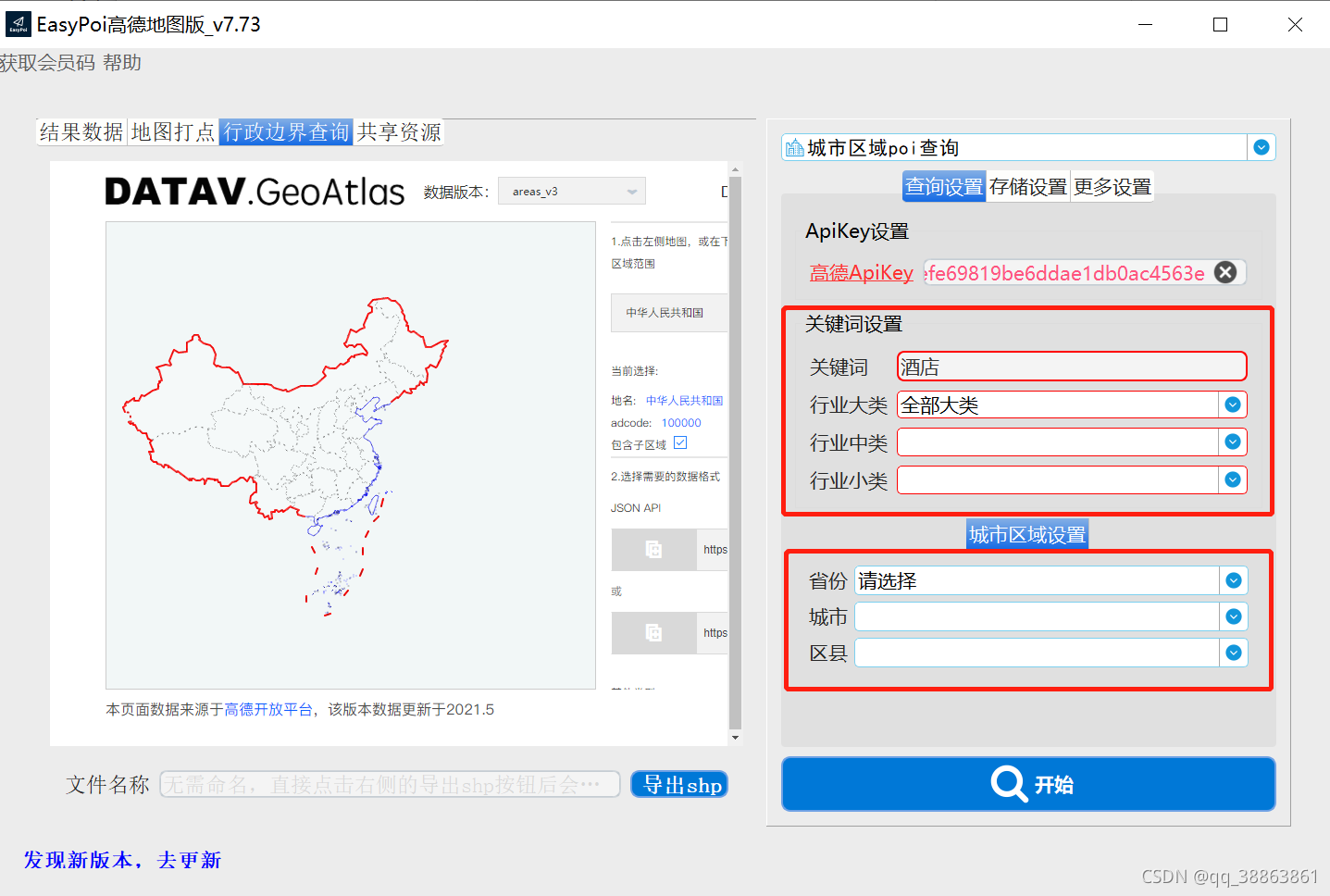This screenshot has width=1330, height=896.
Task: Open the 帮助 menu
Action: pyautogui.click(x=122, y=63)
